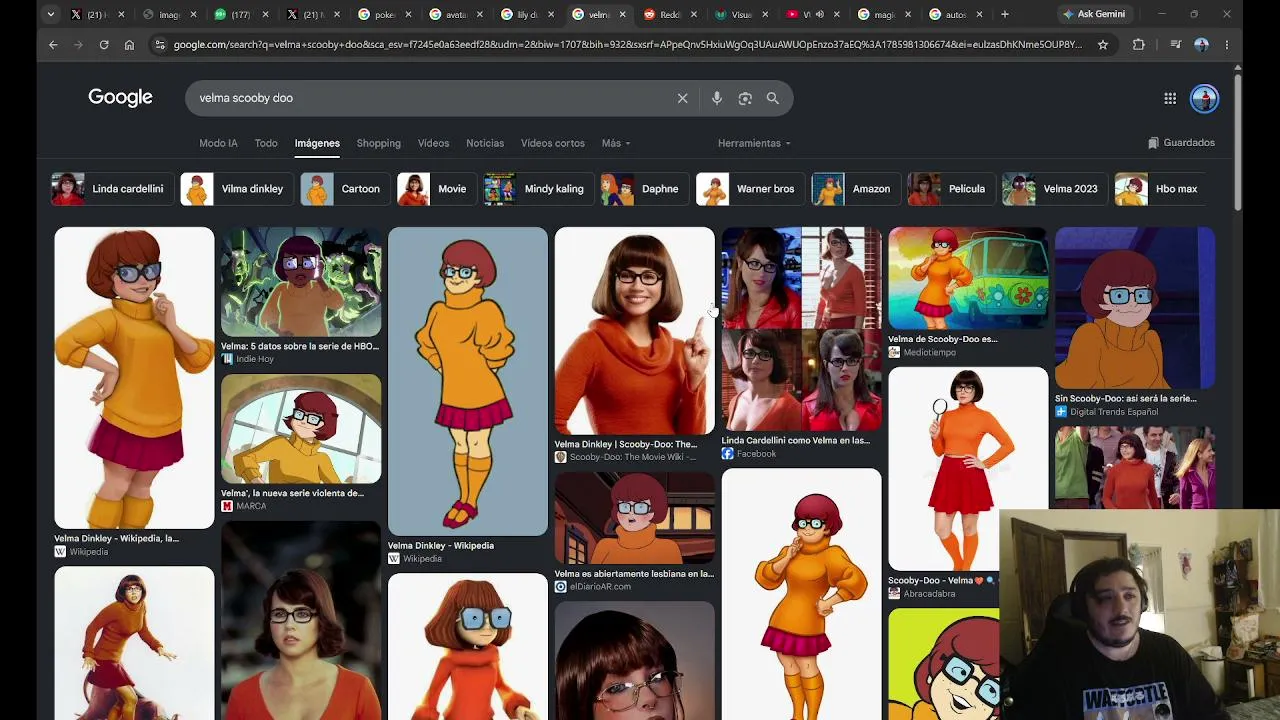The height and width of the screenshot is (720, 1280).
Task: Open Scooby-Doo Movie Wiki Velma photo
Action: pyautogui.click(x=635, y=331)
